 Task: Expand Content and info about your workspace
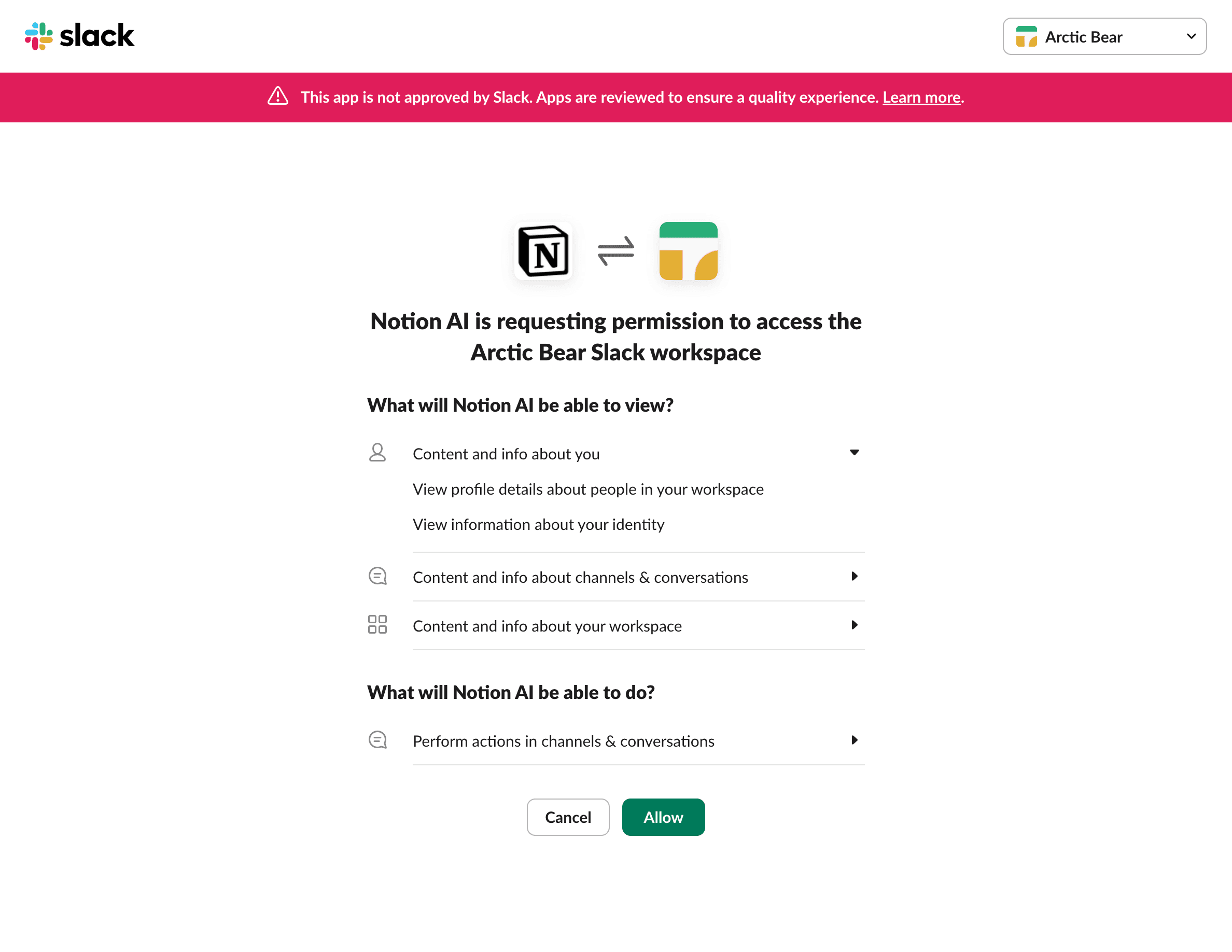[x=855, y=625]
